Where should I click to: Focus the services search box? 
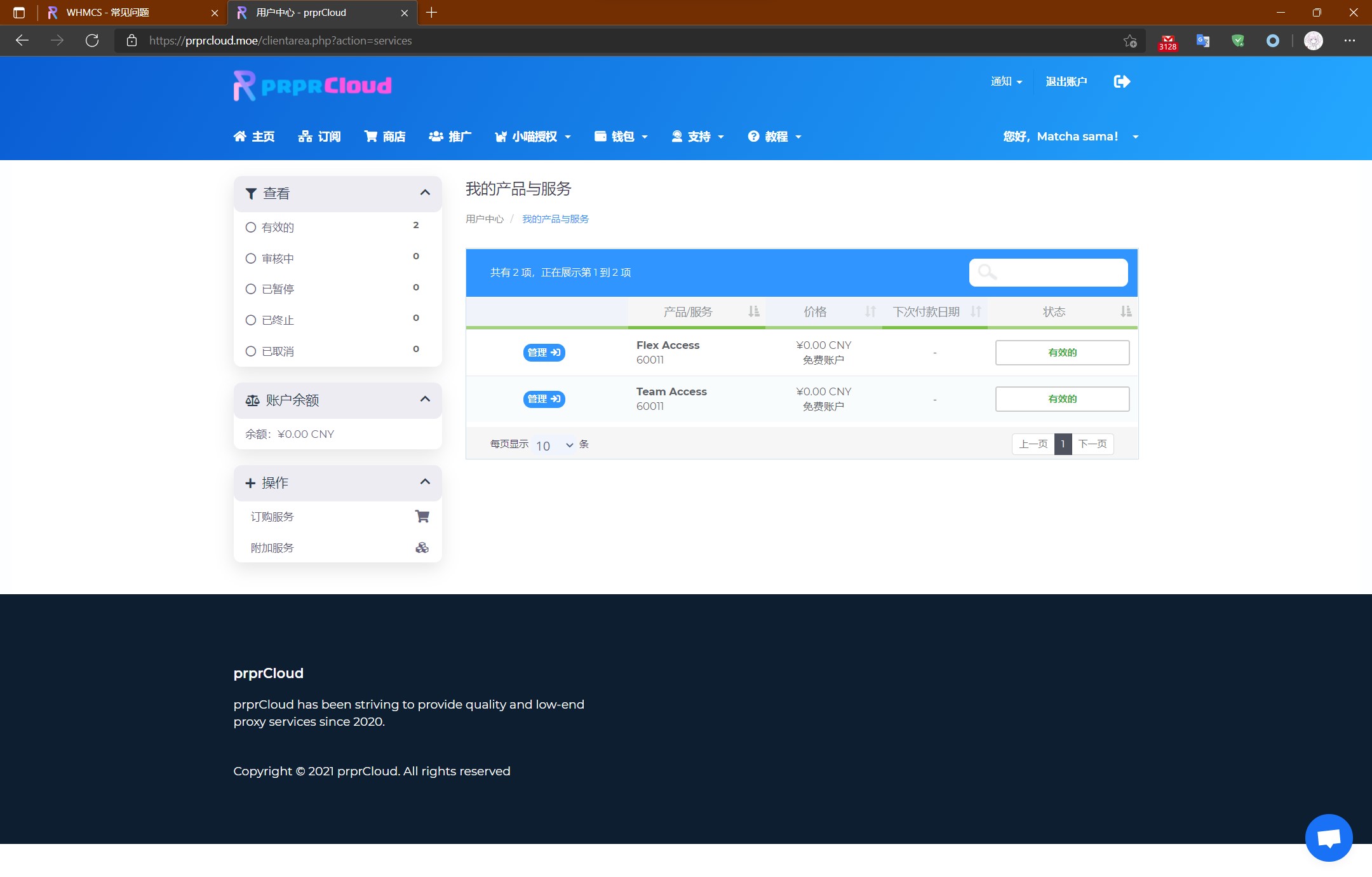coord(1048,272)
